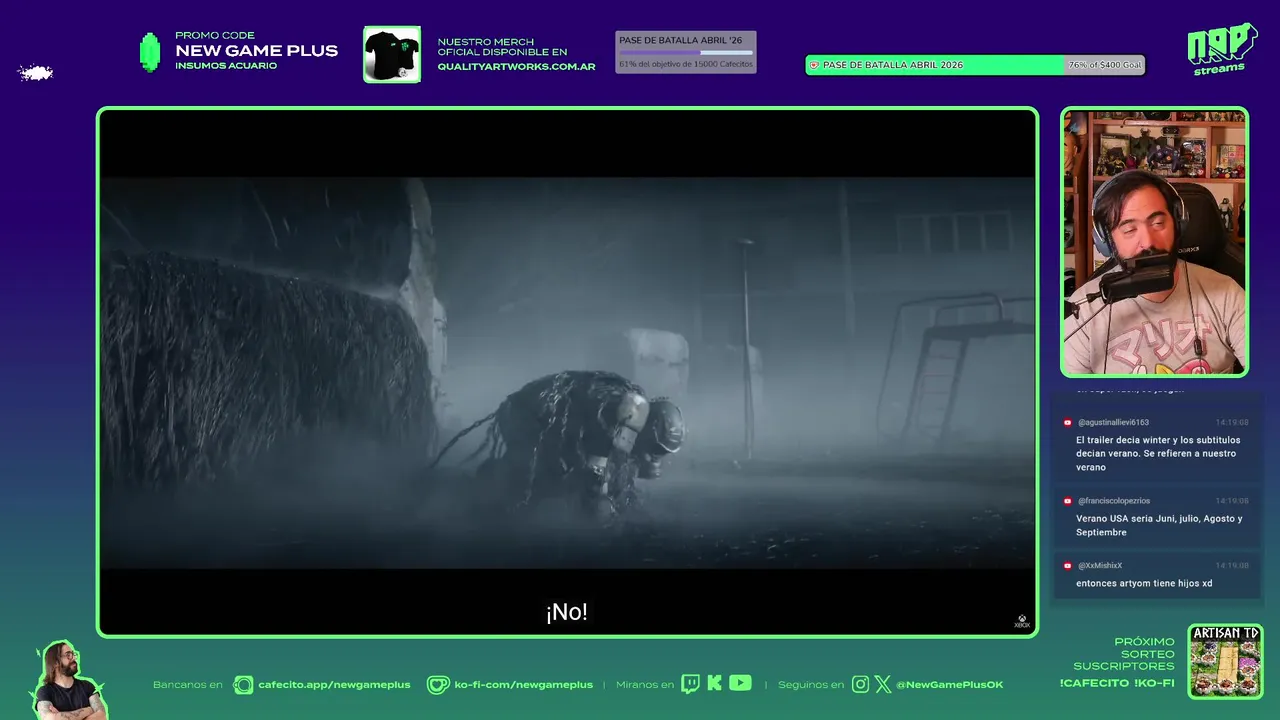This screenshot has width=1280, height=720.
Task: Open the YouTube icon in the footer
Action: click(x=740, y=683)
